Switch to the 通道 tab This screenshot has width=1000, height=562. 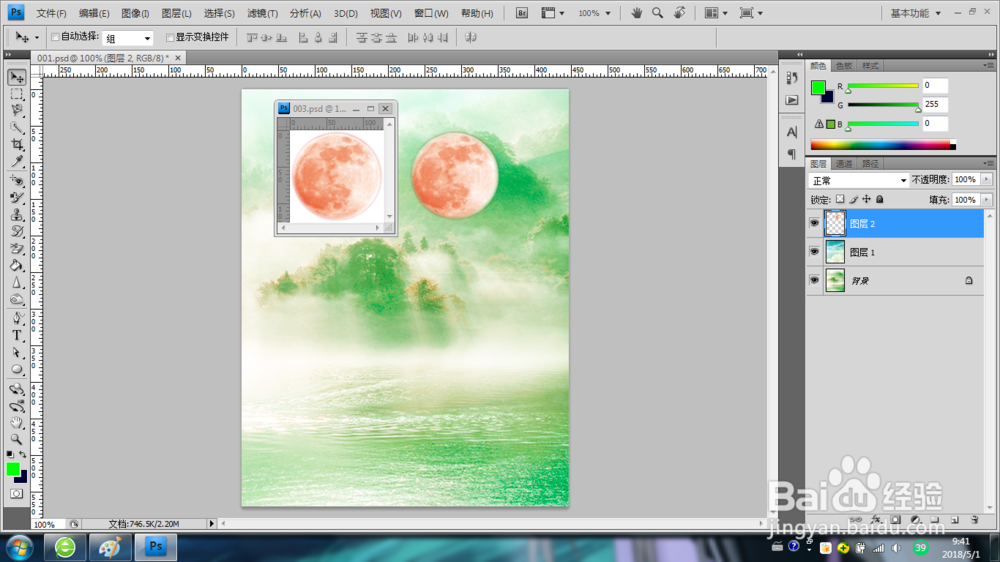(844, 164)
